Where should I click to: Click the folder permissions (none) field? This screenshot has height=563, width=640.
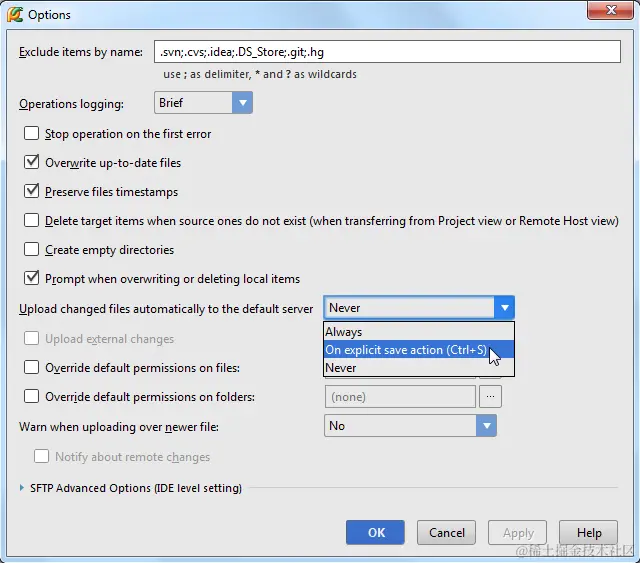coord(400,396)
